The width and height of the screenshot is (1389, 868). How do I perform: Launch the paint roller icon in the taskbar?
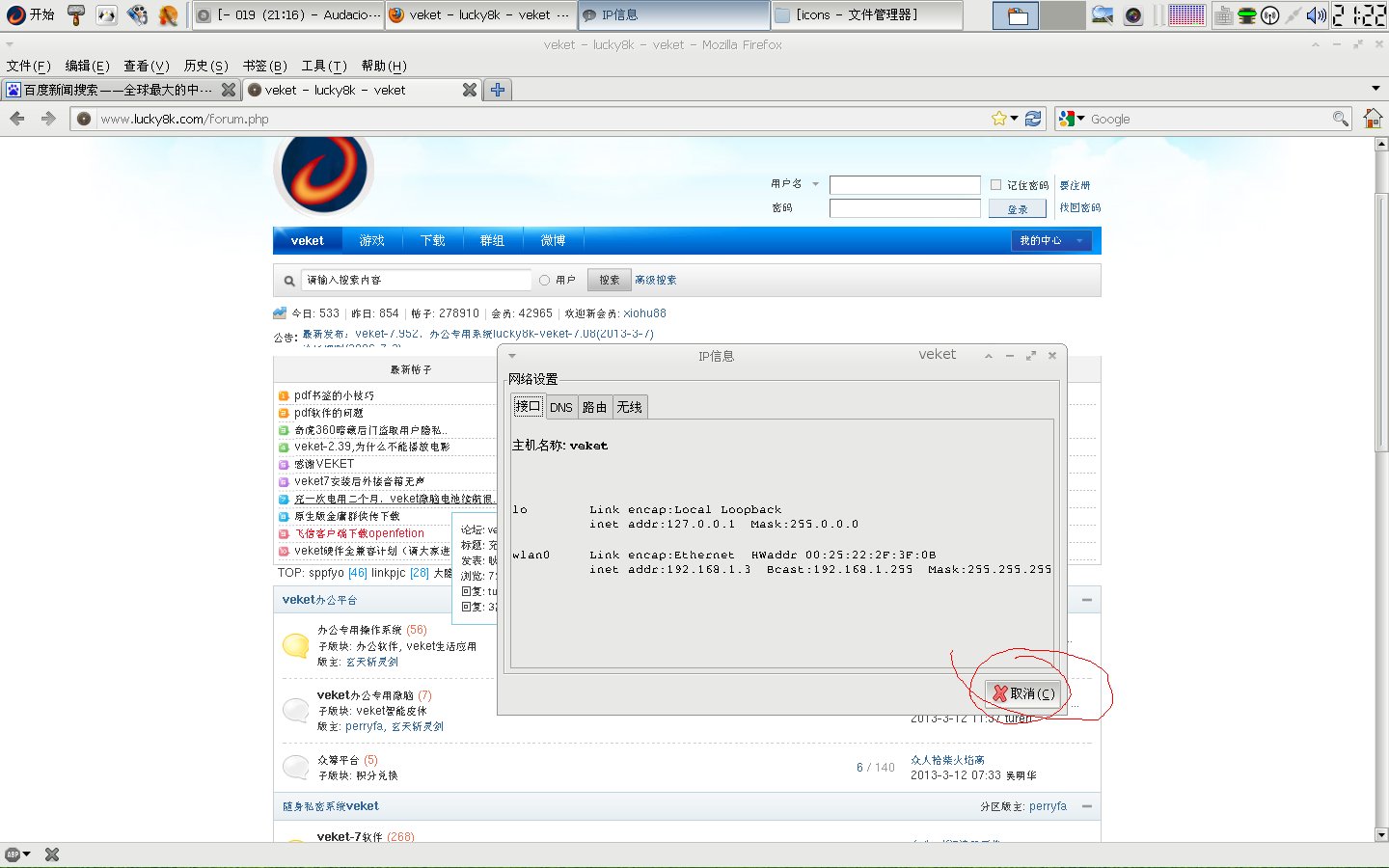tap(76, 14)
